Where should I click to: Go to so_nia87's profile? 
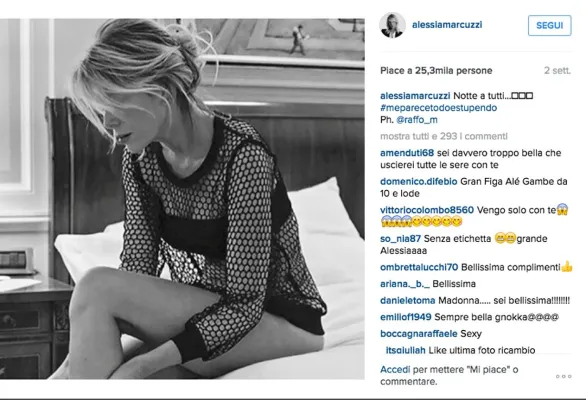point(400,239)
